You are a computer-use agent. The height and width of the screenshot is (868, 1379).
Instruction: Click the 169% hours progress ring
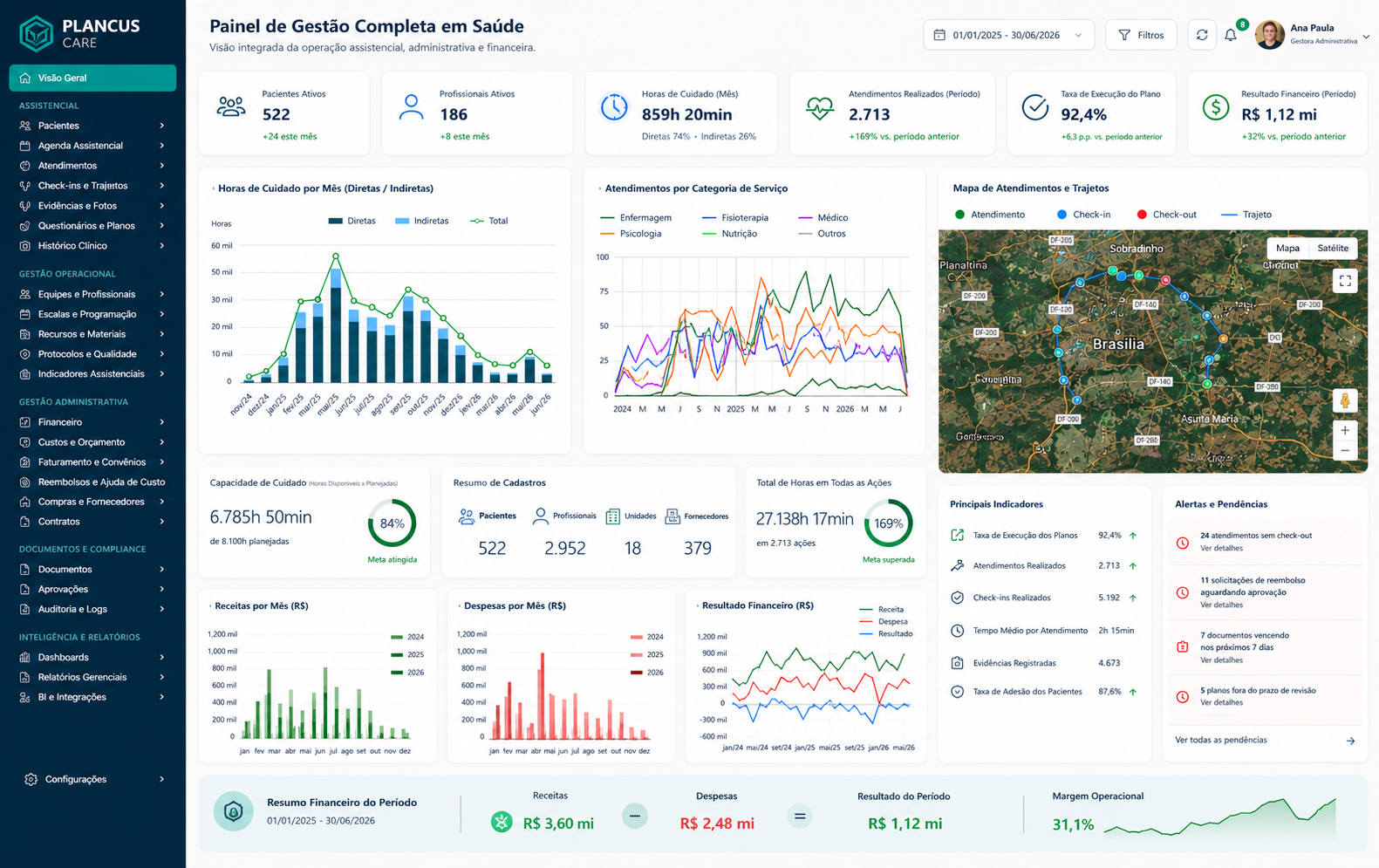(x=888, y=523)
